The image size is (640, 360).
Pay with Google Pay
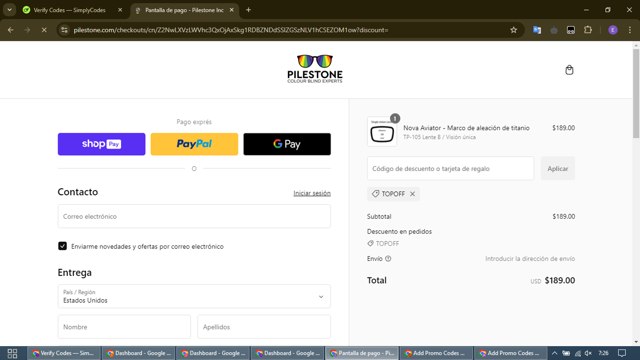pos(287,144)
